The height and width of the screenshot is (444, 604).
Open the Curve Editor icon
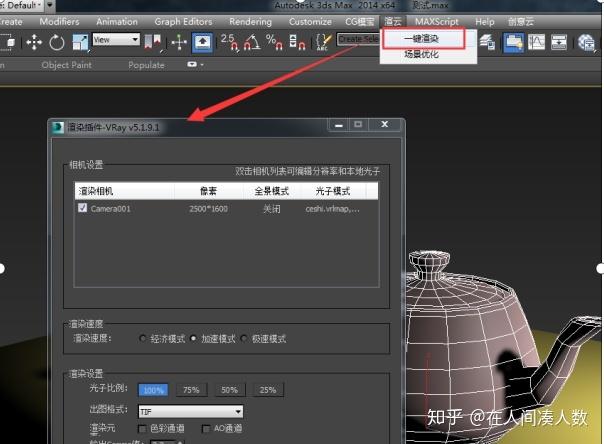[x=536, y=42]
